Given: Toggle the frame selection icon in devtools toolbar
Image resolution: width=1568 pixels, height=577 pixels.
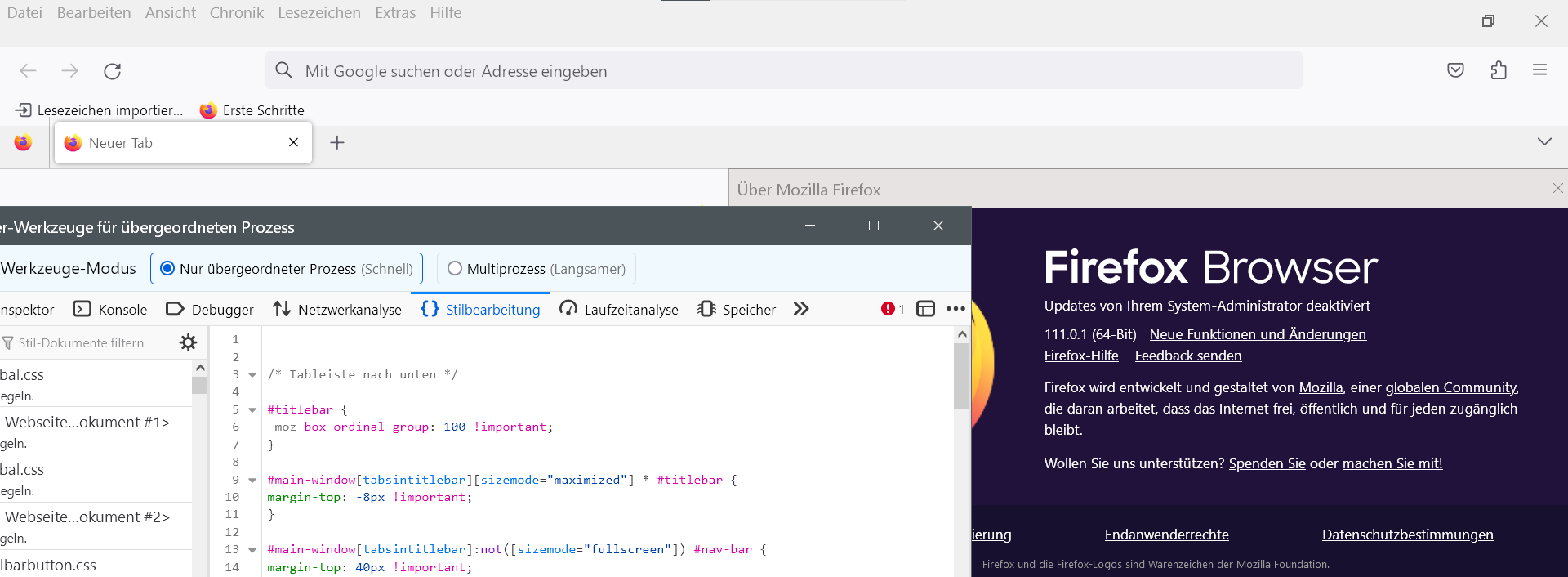Looking at the screenshot, I should pos(925,309).
